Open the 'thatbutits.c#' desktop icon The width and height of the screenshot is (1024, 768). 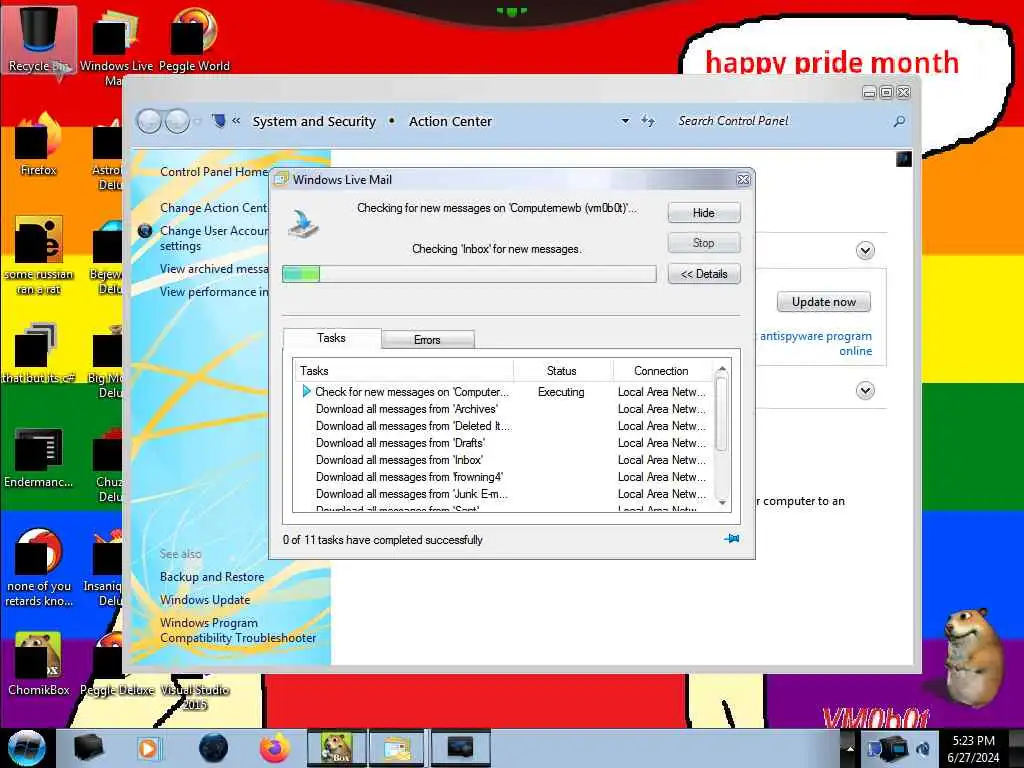[39, 353]
